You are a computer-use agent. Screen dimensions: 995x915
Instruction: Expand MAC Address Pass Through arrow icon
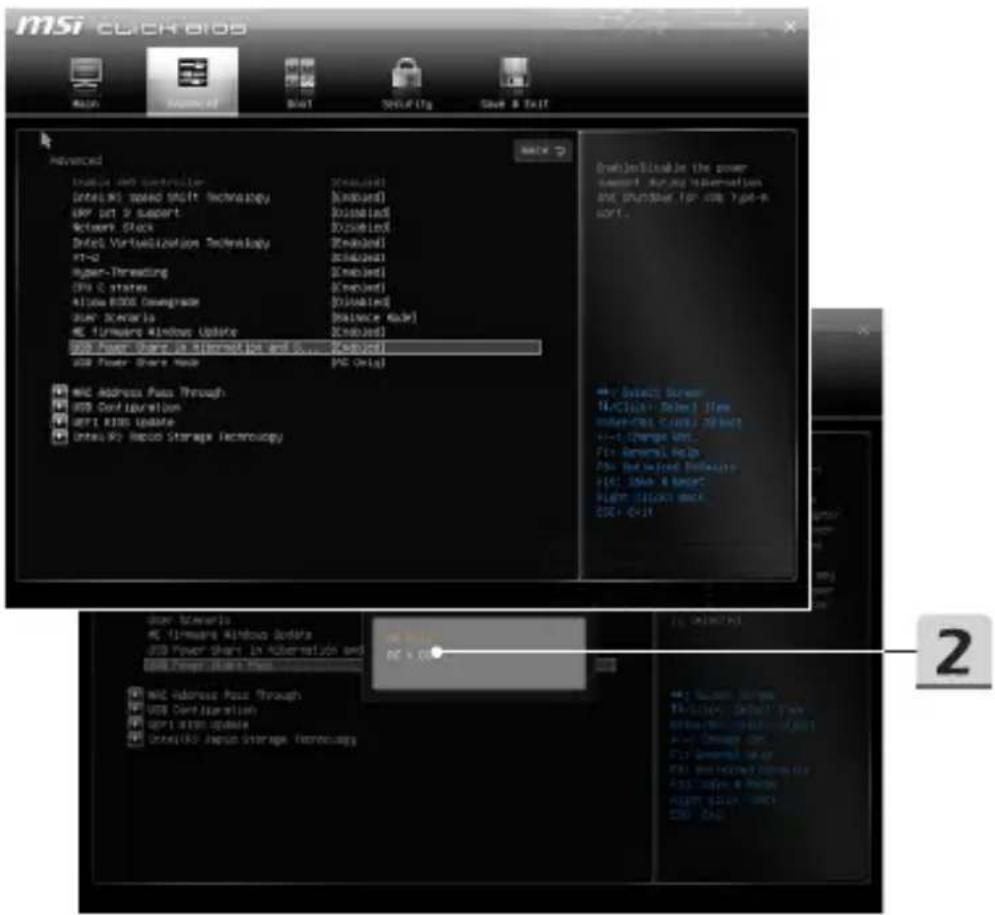click(60, 392)
